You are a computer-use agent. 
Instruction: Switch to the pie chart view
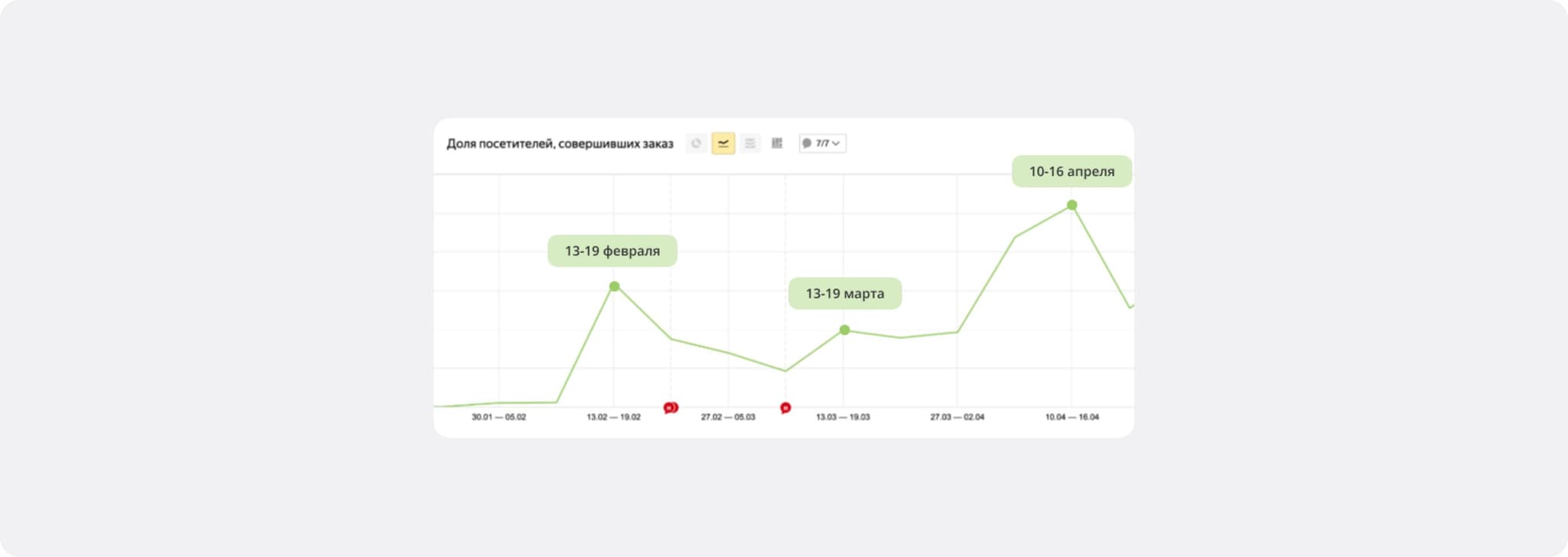tap(696, 143)
